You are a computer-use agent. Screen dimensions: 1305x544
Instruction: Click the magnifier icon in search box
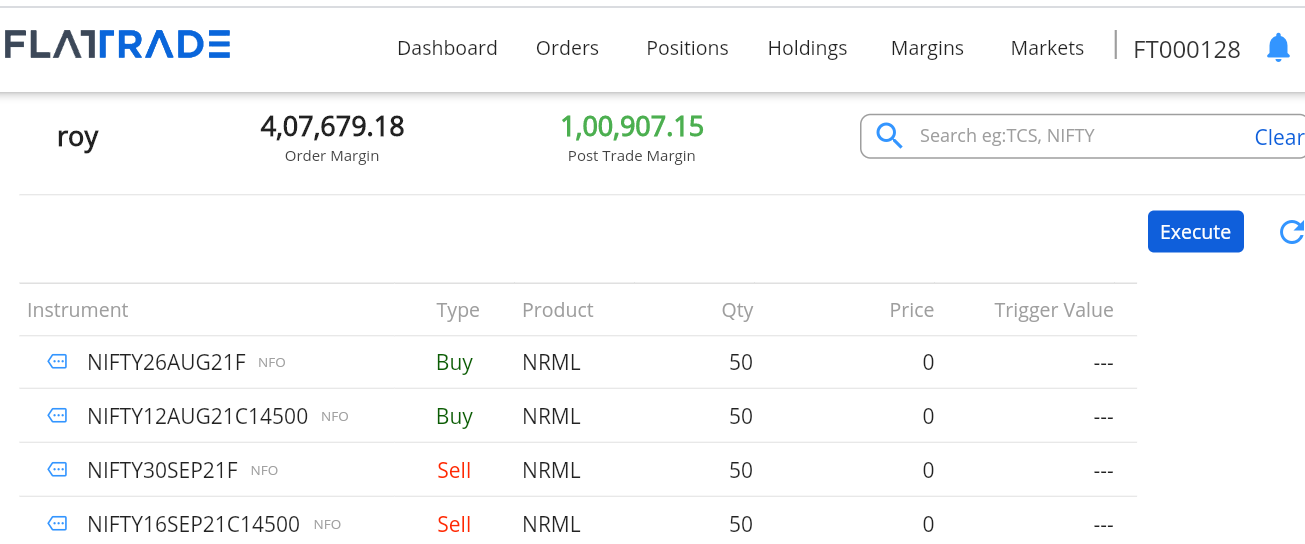[x=889, y=135]
